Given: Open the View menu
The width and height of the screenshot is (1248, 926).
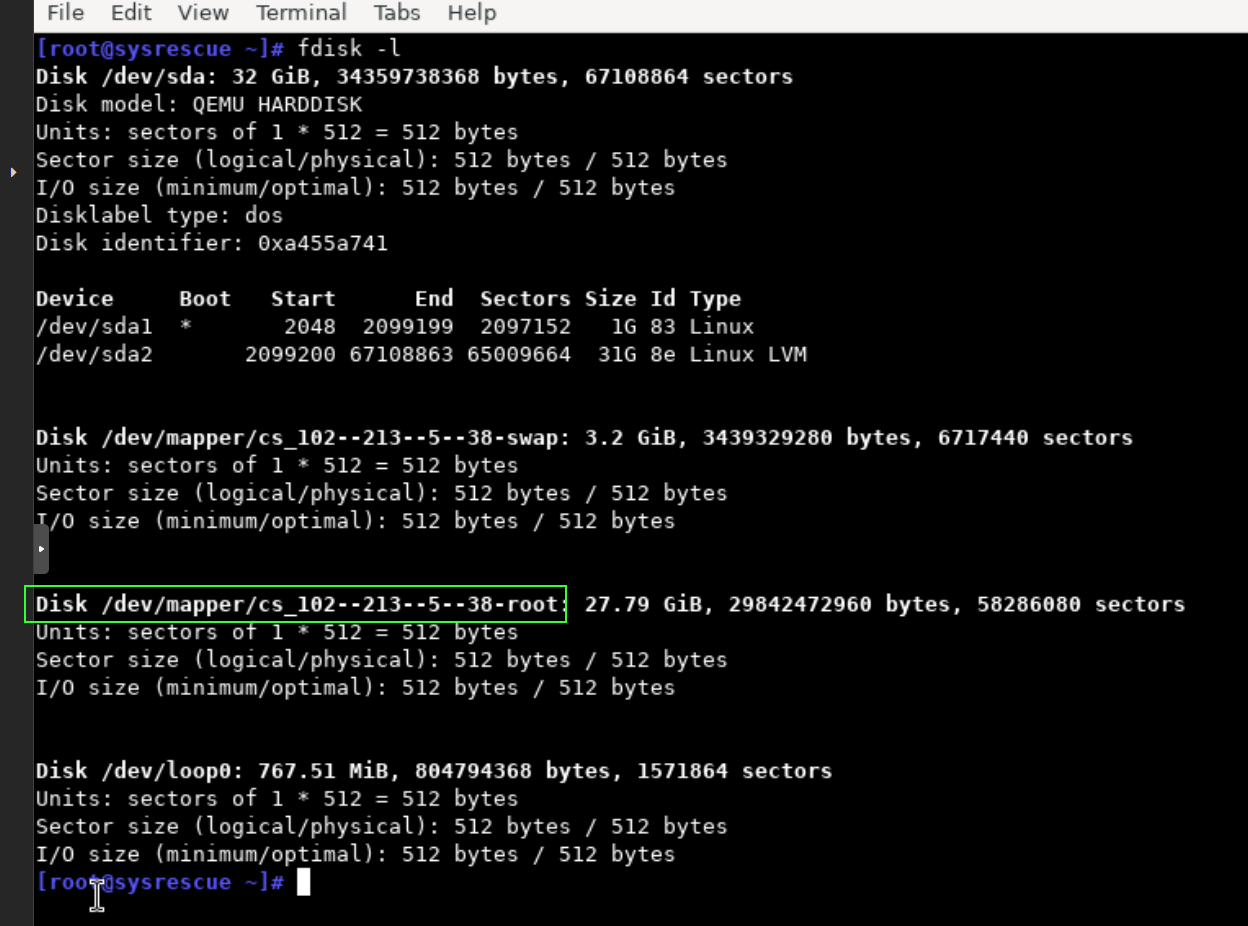Looking at the screenshot, I should (203, 13).
